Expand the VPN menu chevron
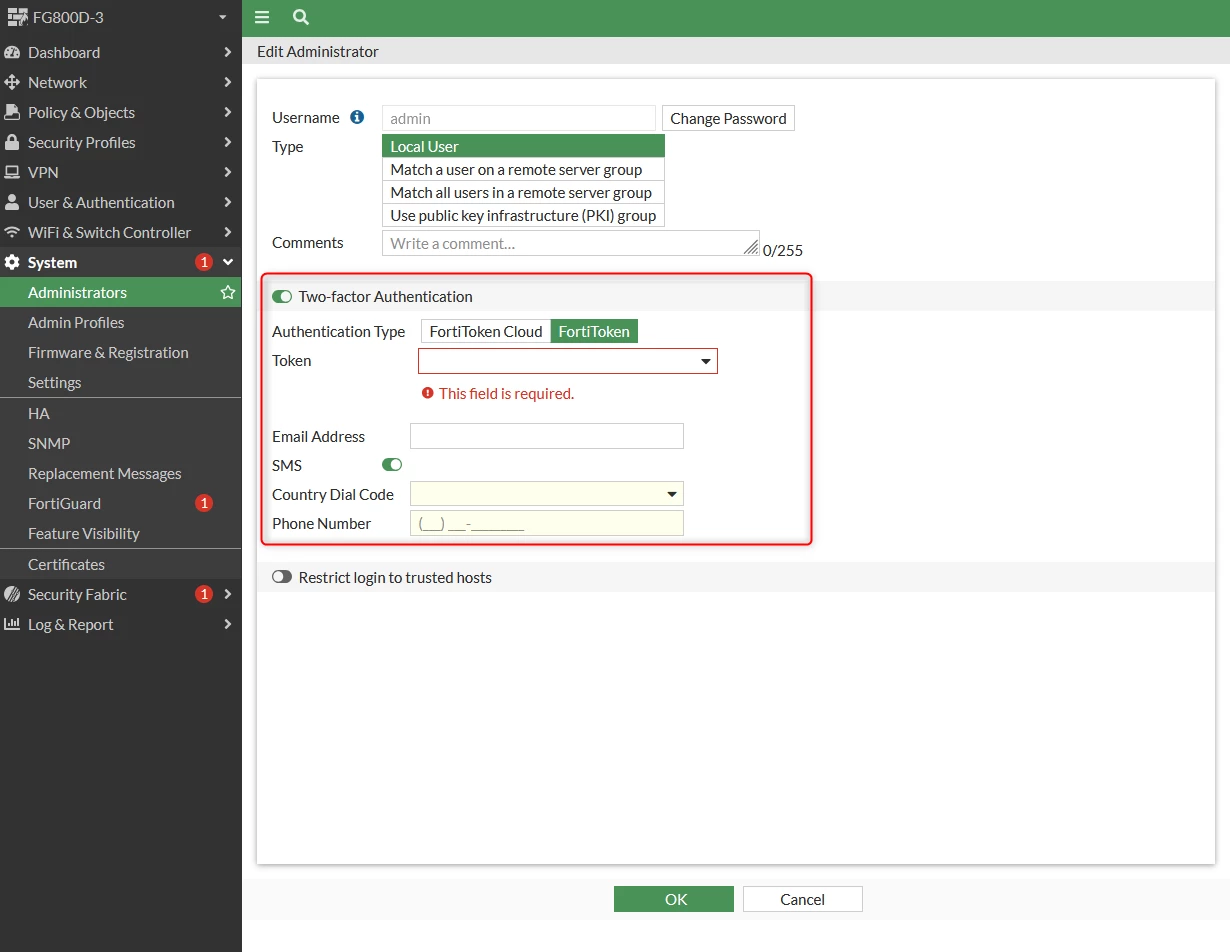 coord(228,172)
